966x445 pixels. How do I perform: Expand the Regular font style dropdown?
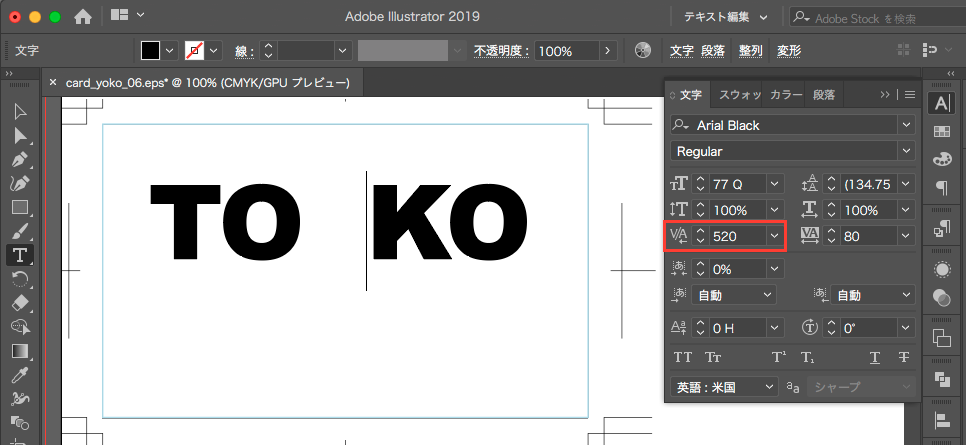pyautogui.click(x=906, y=151)
